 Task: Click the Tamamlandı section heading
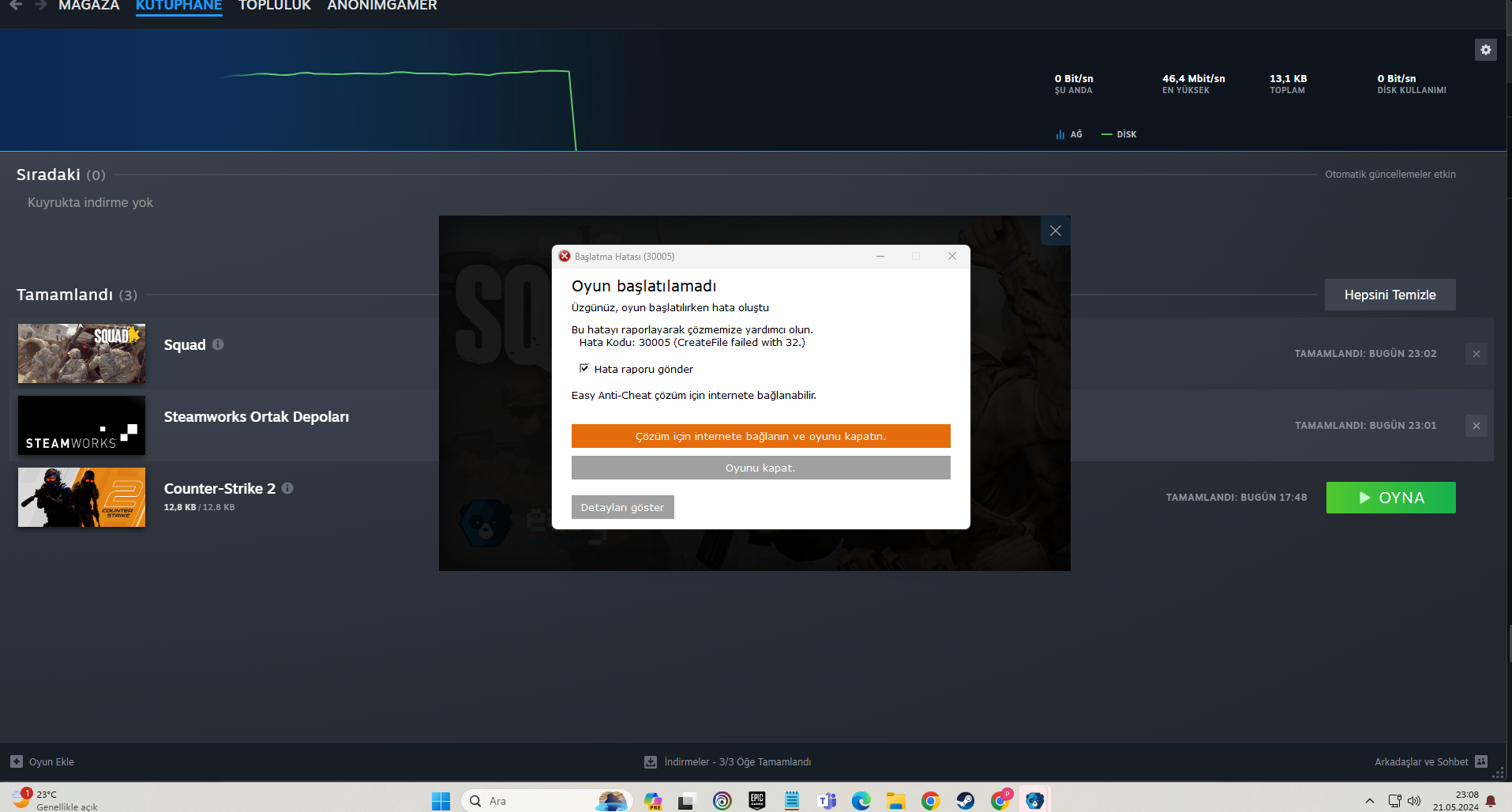click(x=65, y=295)
